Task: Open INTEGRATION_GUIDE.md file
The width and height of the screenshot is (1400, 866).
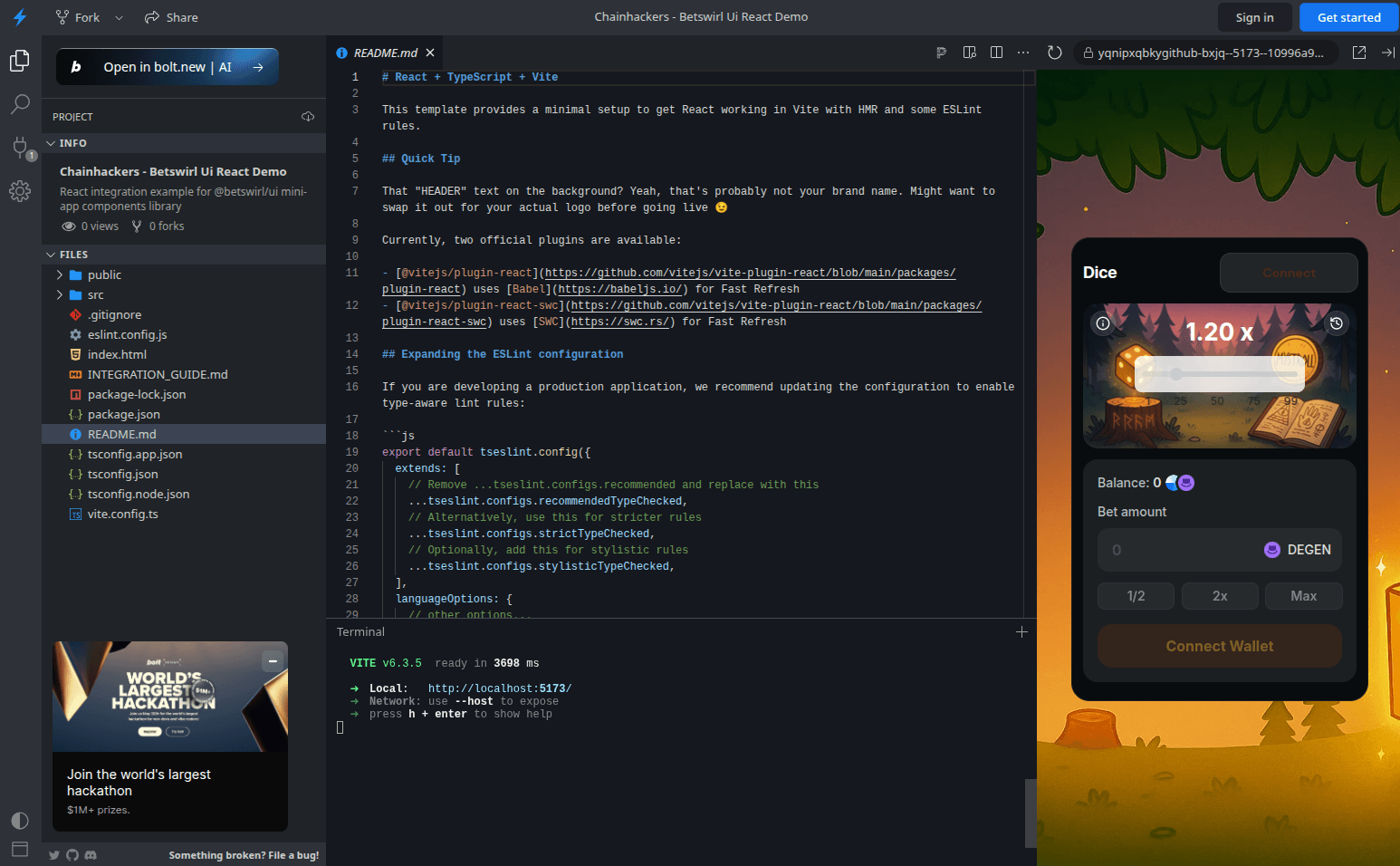Action: point(184,374)
